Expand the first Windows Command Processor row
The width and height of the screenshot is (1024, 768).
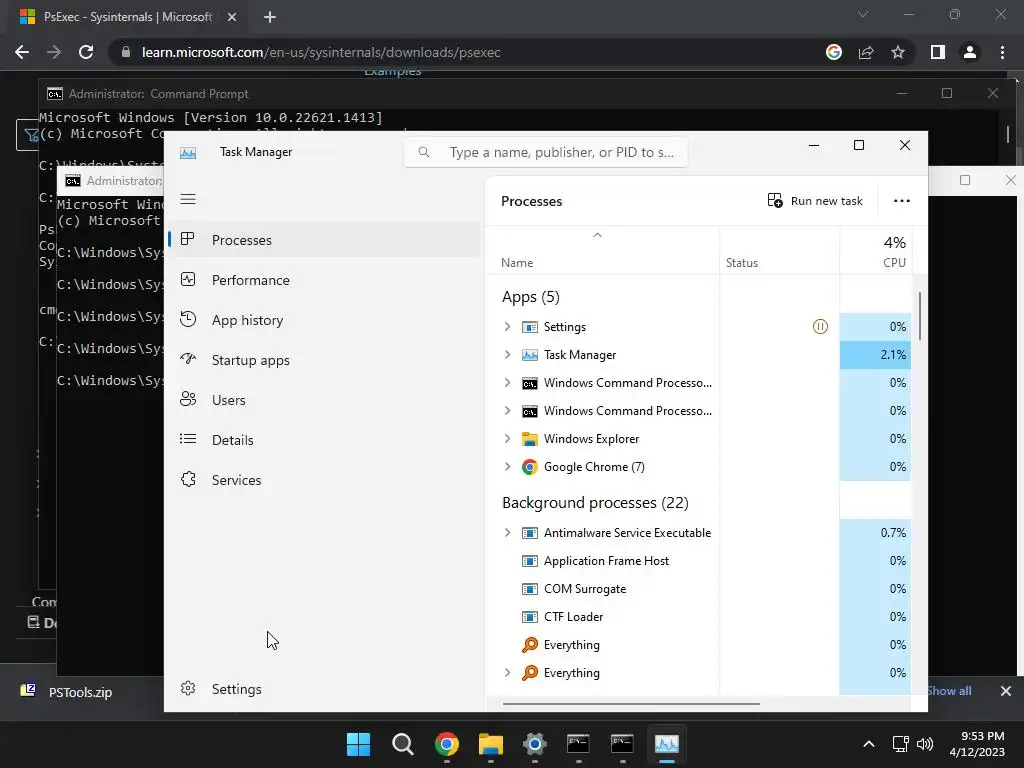coord(507,383)
